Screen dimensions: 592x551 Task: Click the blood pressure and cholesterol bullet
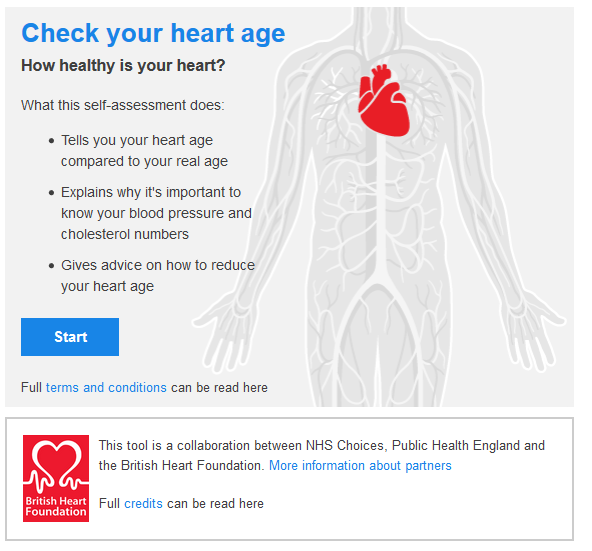156,213
